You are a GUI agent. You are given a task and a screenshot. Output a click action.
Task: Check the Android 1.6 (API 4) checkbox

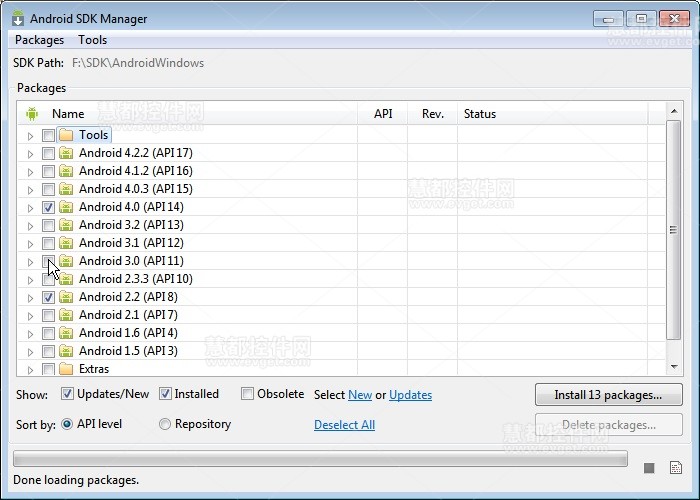(48, 333)
